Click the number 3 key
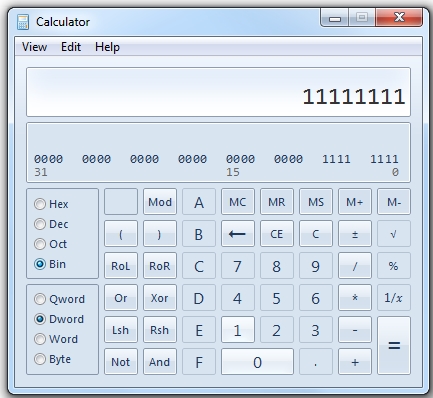 (316, 330)
